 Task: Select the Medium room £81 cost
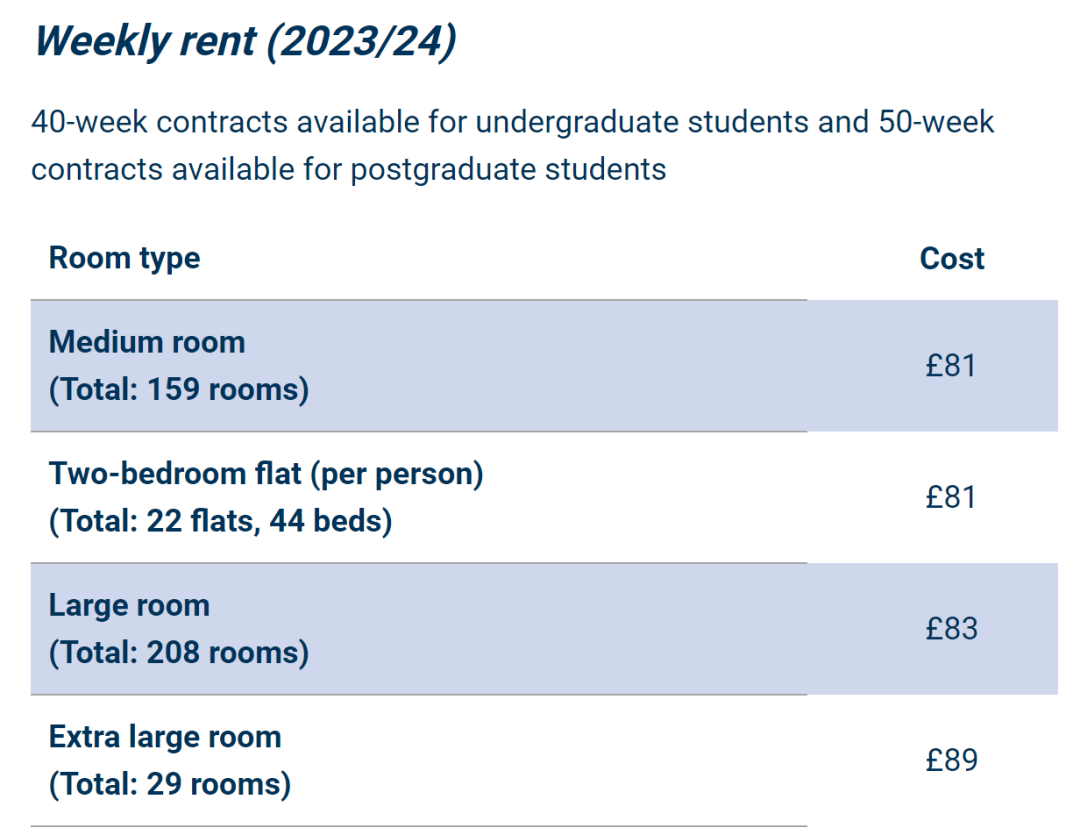click(x=951, y=366)
